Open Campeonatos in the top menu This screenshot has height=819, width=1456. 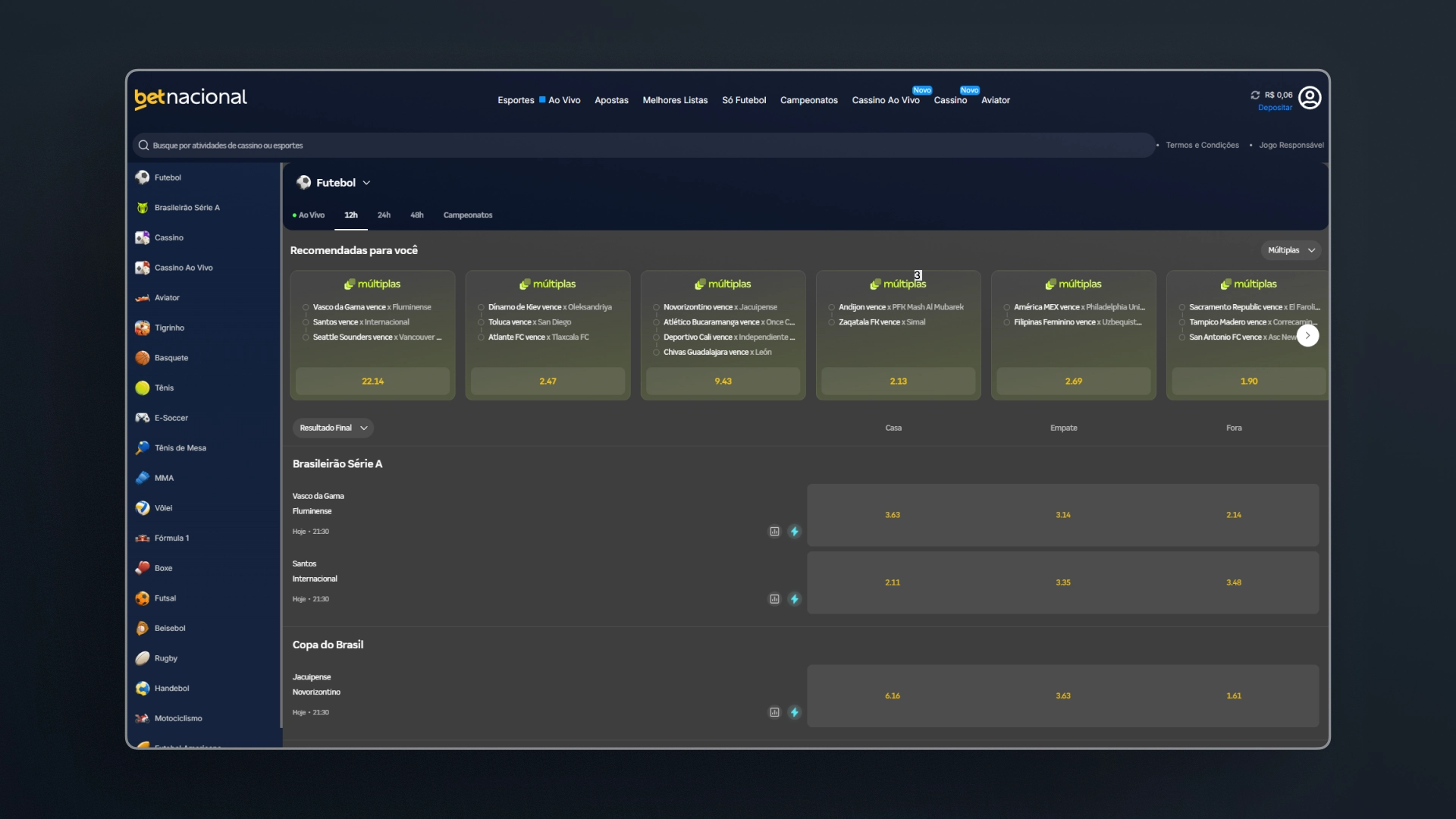808,100
